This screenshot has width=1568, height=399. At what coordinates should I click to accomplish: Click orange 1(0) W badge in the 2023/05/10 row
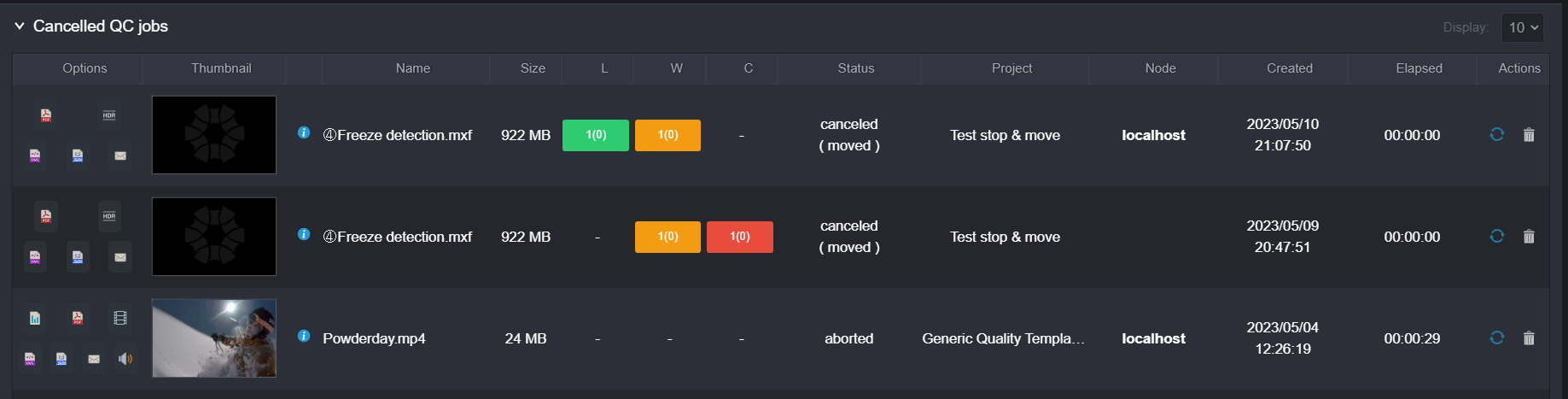click(x=667, y=135)
